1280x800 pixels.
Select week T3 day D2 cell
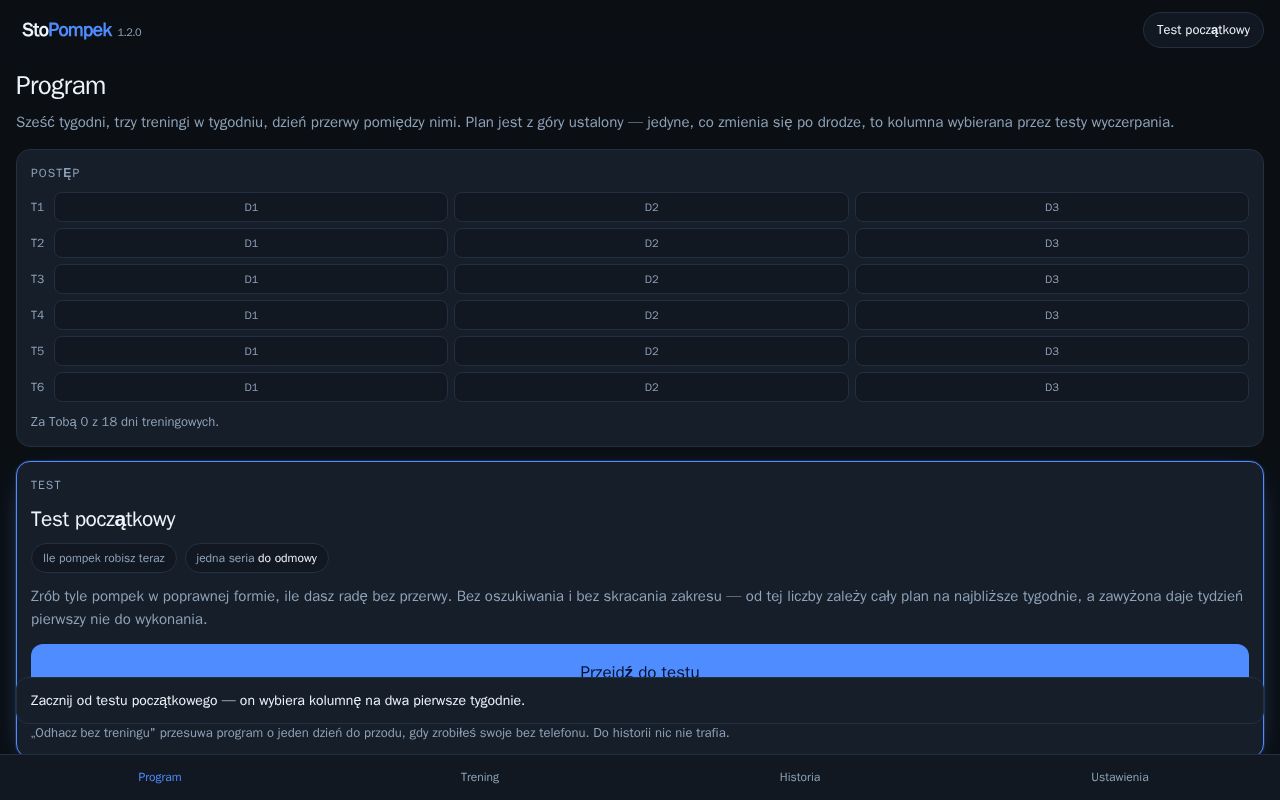[x=651, y=279]
